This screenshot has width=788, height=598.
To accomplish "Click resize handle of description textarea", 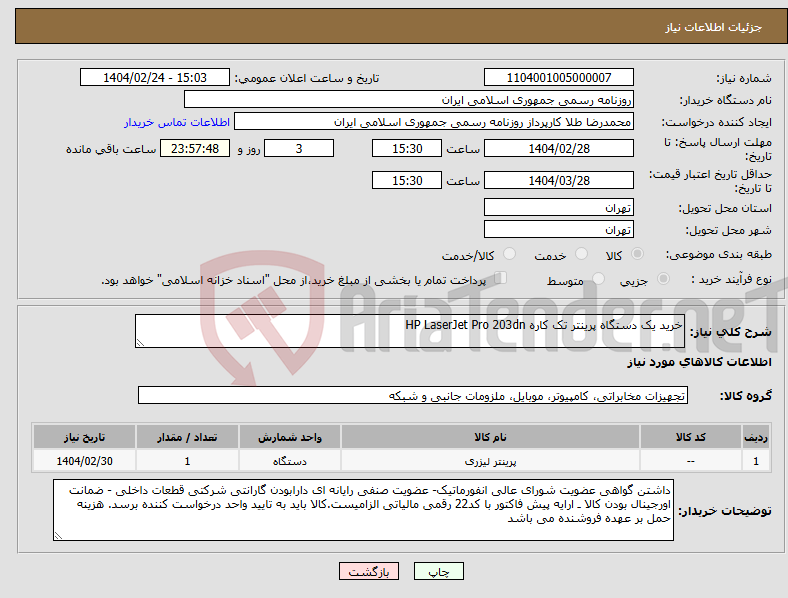I will coord(140,343).
